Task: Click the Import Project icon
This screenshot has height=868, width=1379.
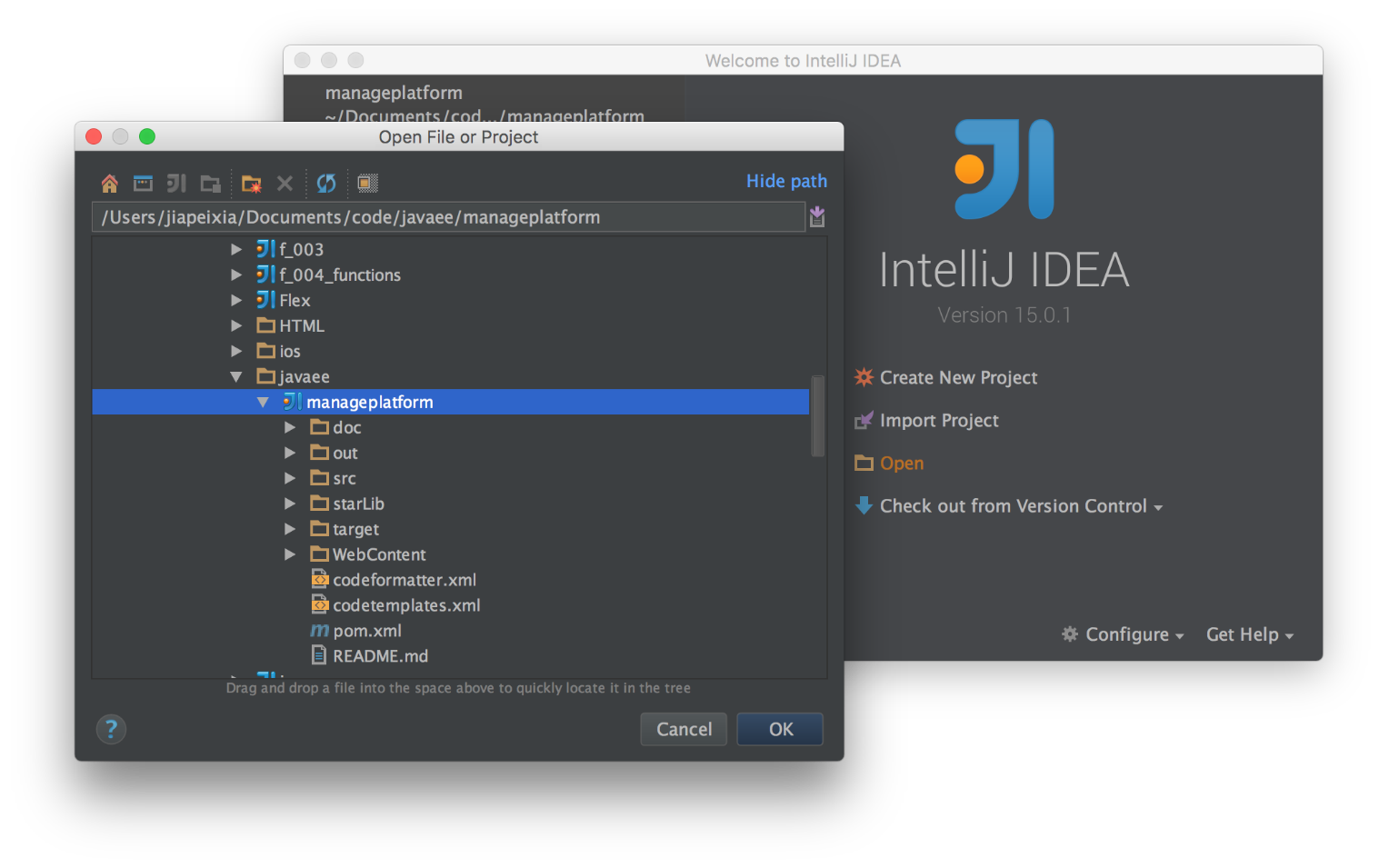Action: pyautogui.click(x=864, y=420)
